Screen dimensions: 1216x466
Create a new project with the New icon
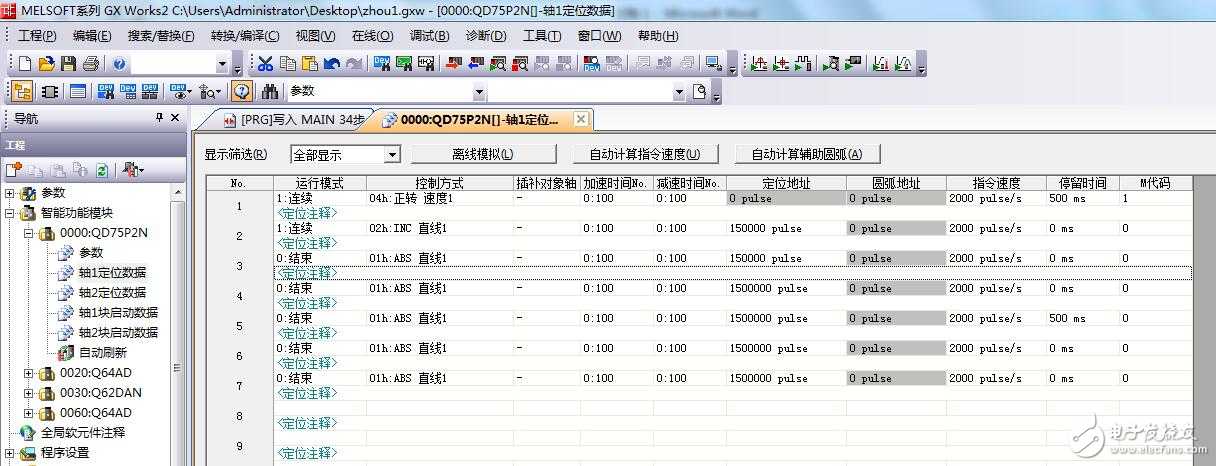[25, 63]
